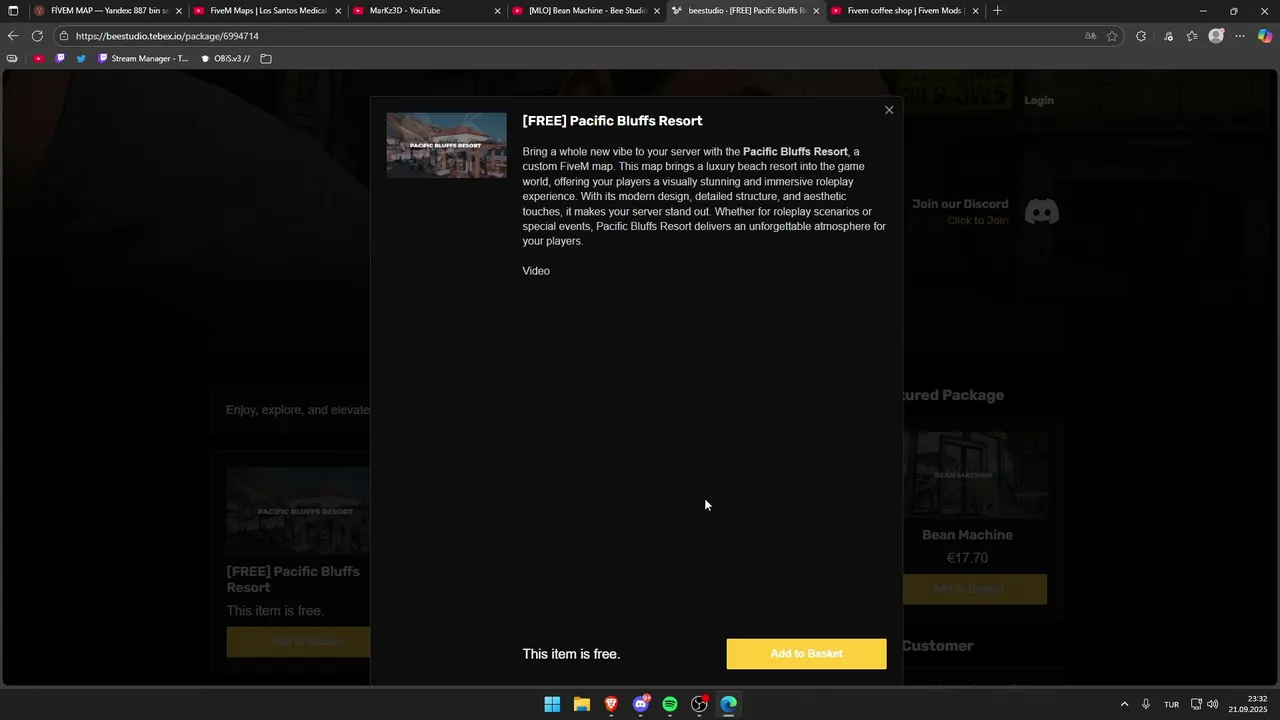Show hidden system tray icons
Image resolution: width=1280 pixels, height=720 pixels.
pos(1124,704)
